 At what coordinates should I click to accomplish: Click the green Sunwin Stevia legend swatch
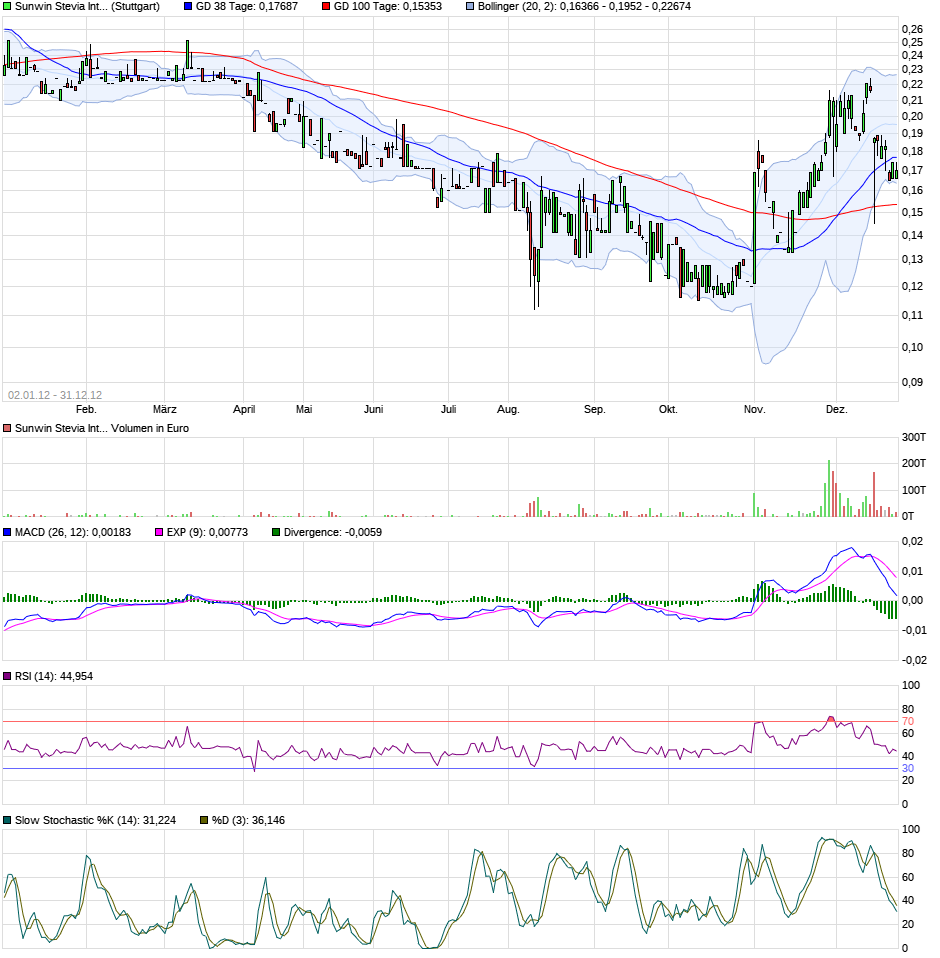(7, 7)
